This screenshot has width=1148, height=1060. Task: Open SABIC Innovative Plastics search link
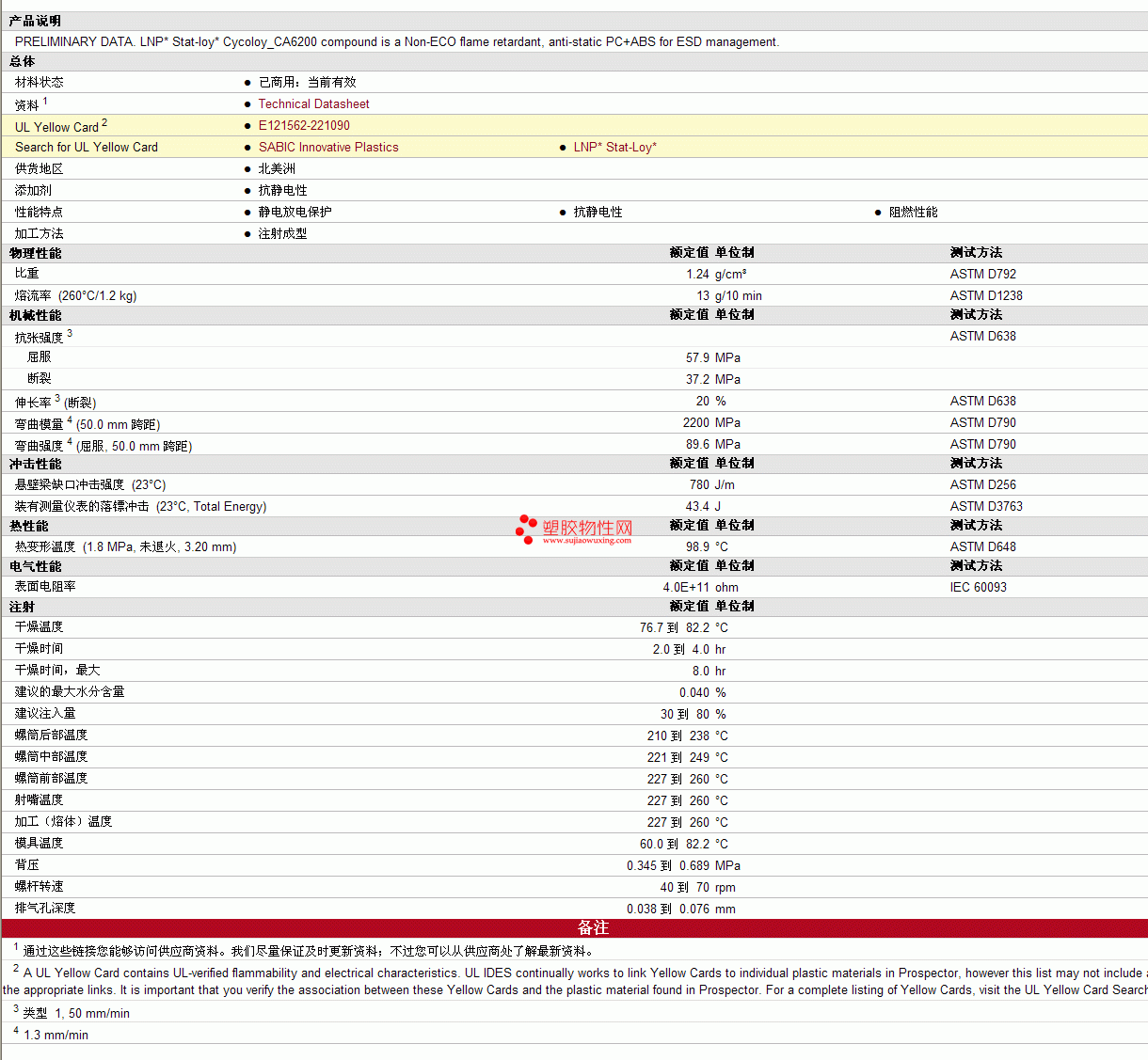328,147
